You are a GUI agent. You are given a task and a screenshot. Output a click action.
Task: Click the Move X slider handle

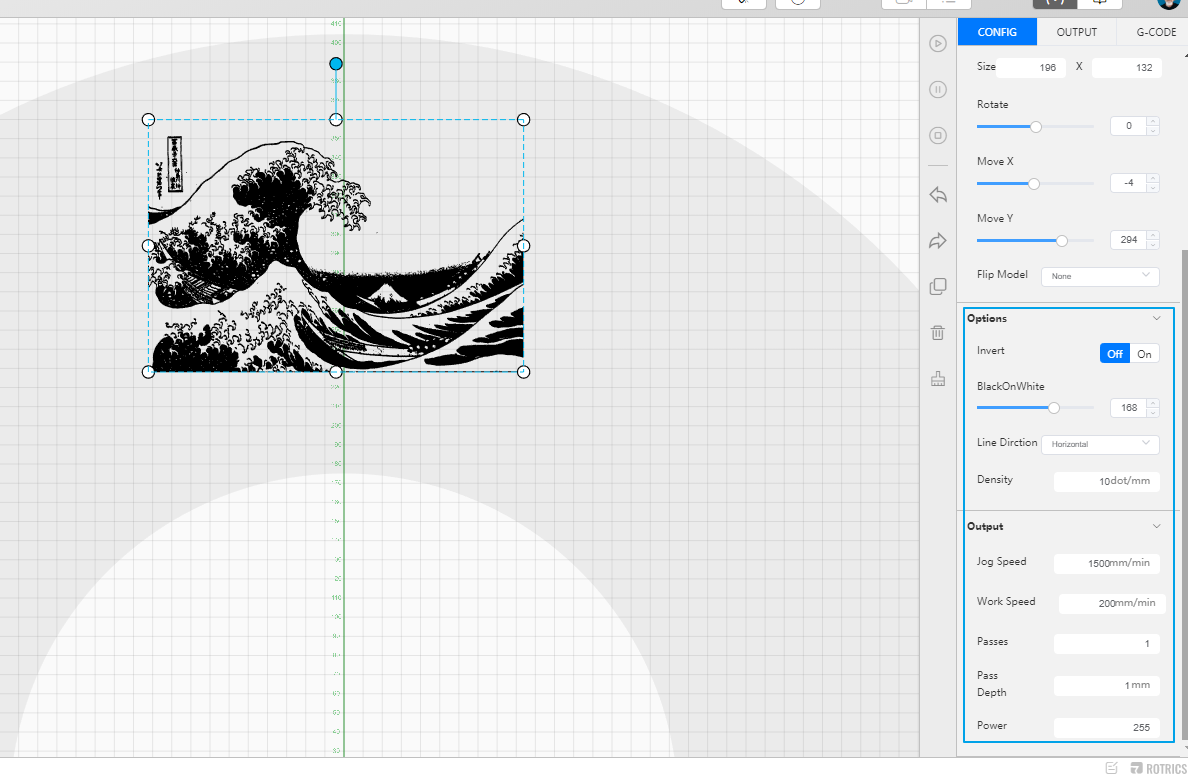(1033, 183)
